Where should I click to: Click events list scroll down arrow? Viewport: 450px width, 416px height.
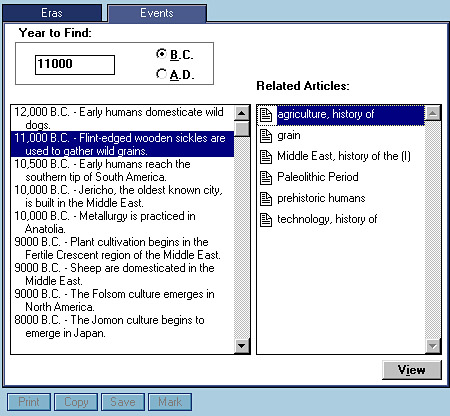(242, 346)
